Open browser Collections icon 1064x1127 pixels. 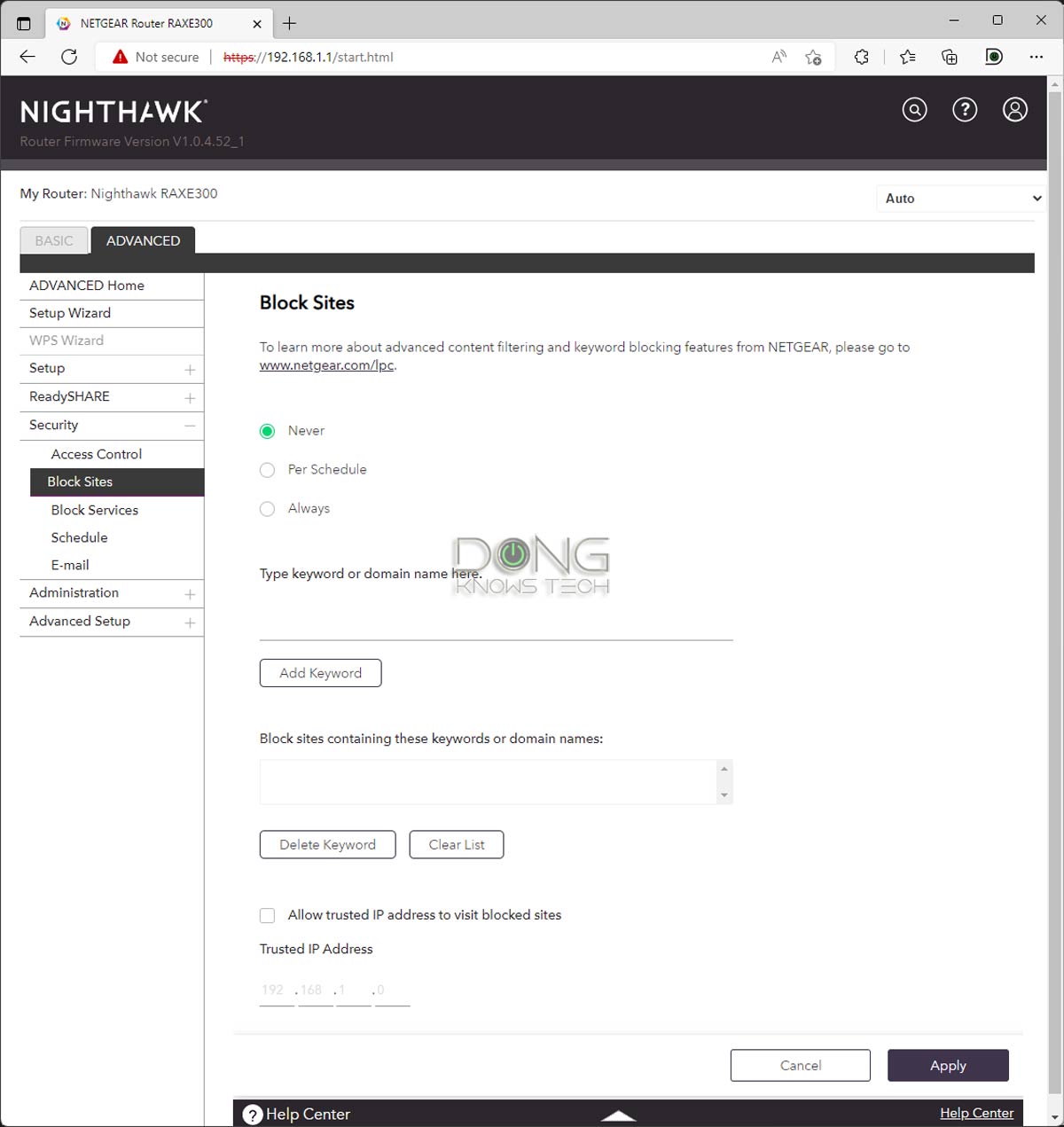click(950, 57)
